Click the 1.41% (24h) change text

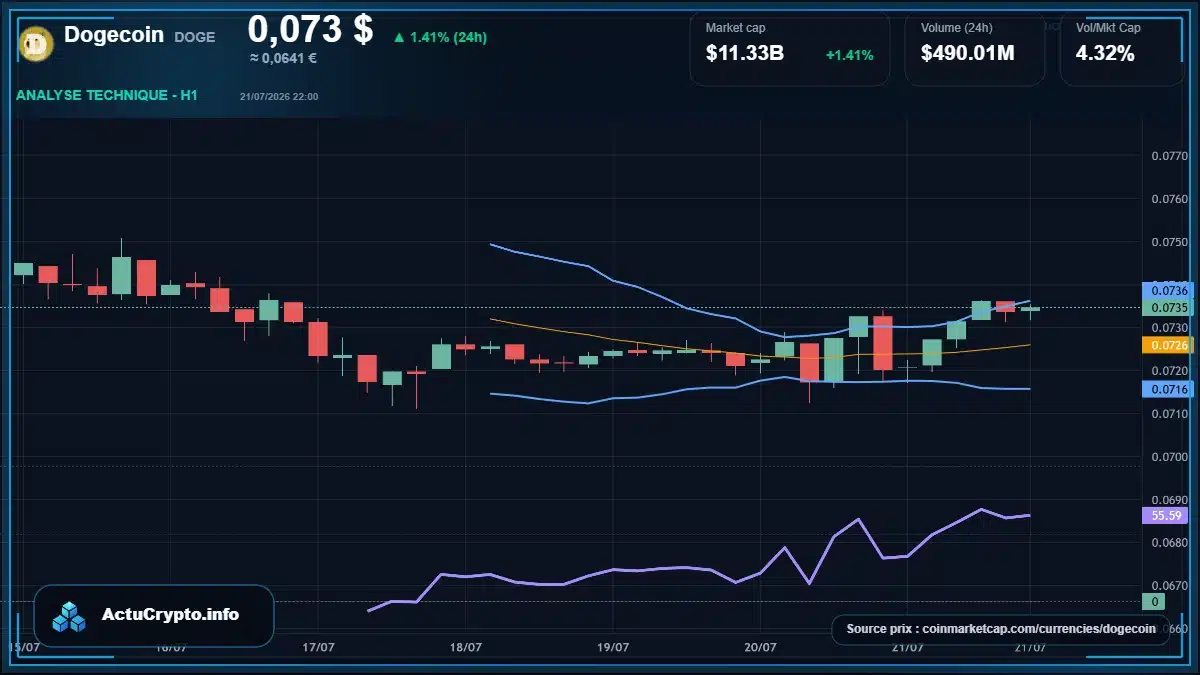448,38
